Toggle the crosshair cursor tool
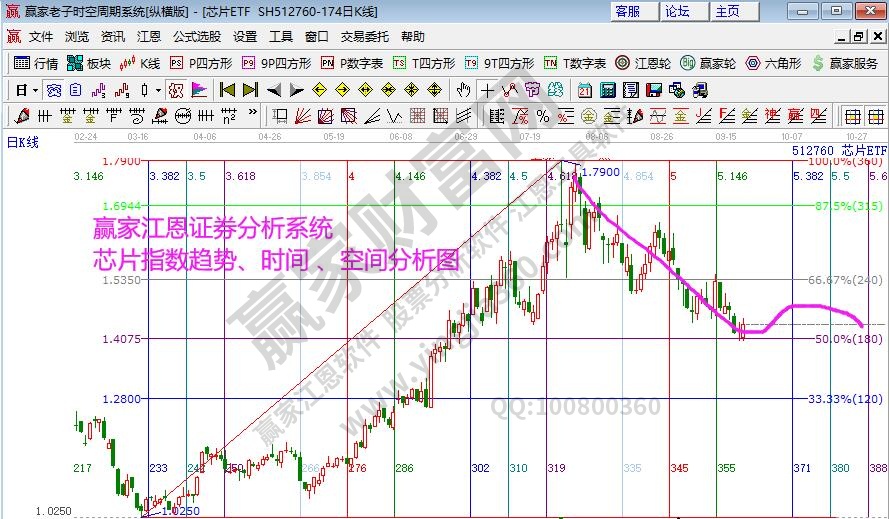 pos(487,89)
